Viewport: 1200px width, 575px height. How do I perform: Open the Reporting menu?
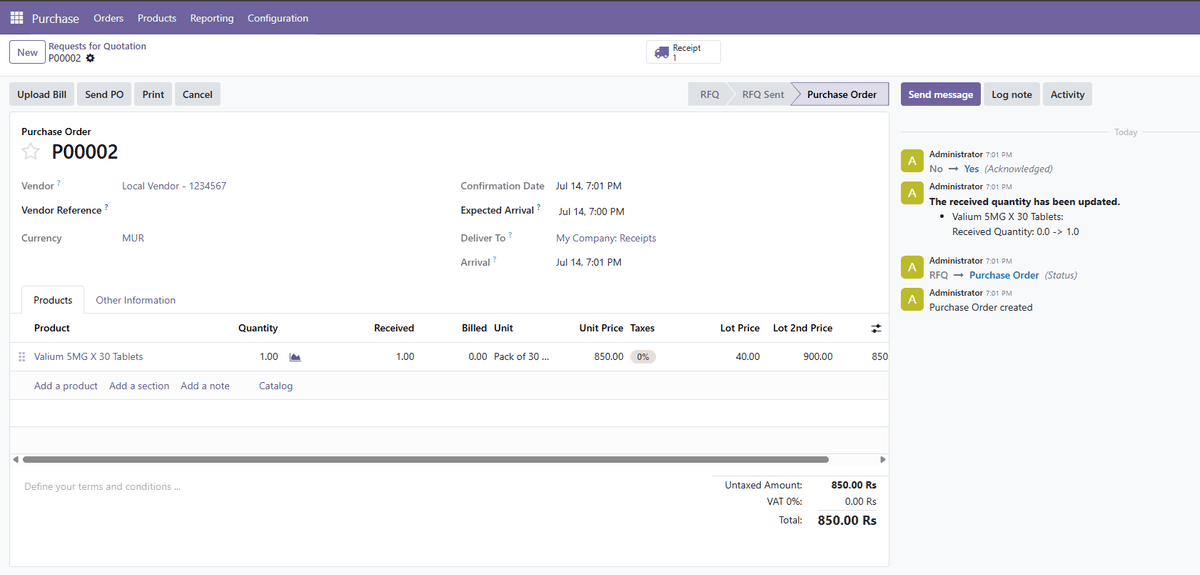[212, 18]
